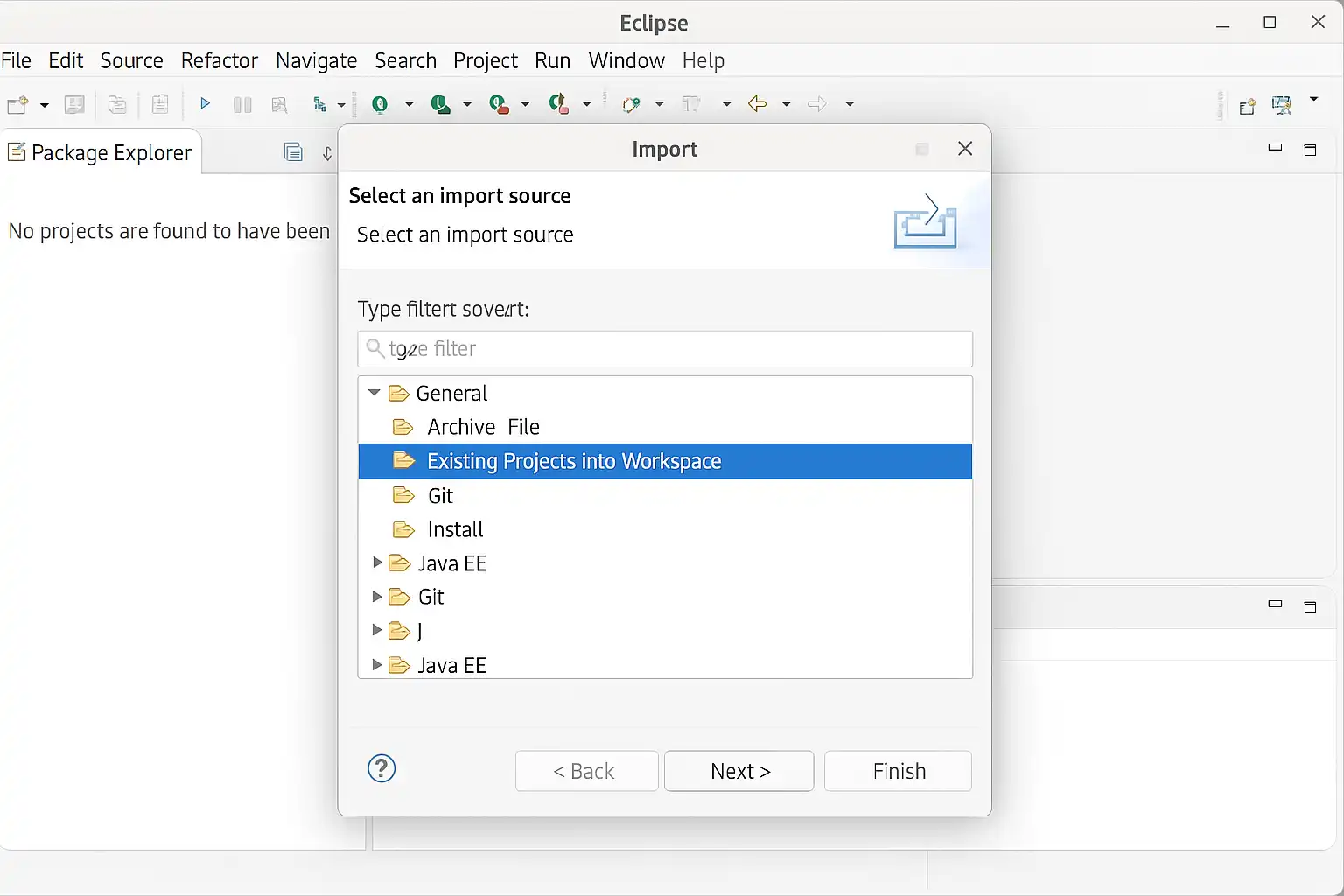Open the Project menu
The width and height of the screenshot is (1344, 896).
(x=486, y=60)
